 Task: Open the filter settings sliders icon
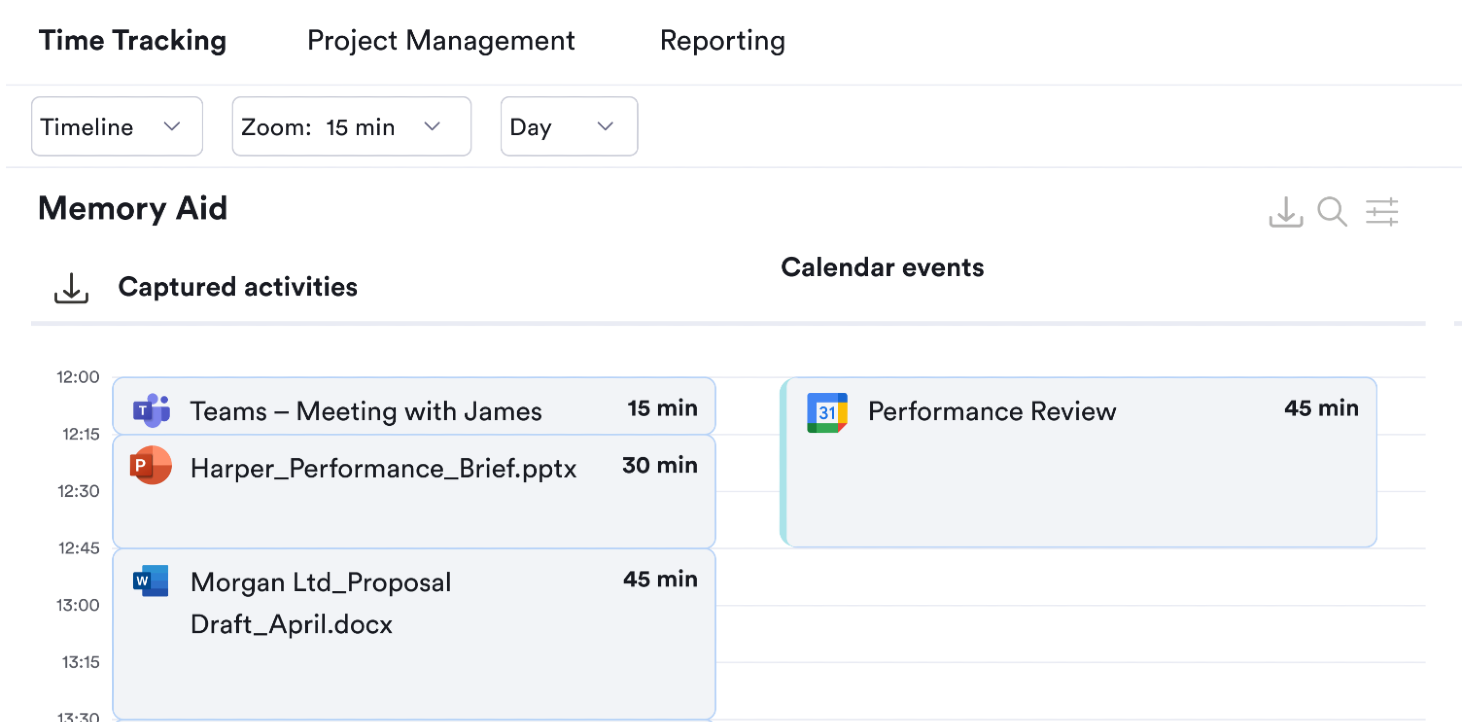click(x=1382, y=212)
